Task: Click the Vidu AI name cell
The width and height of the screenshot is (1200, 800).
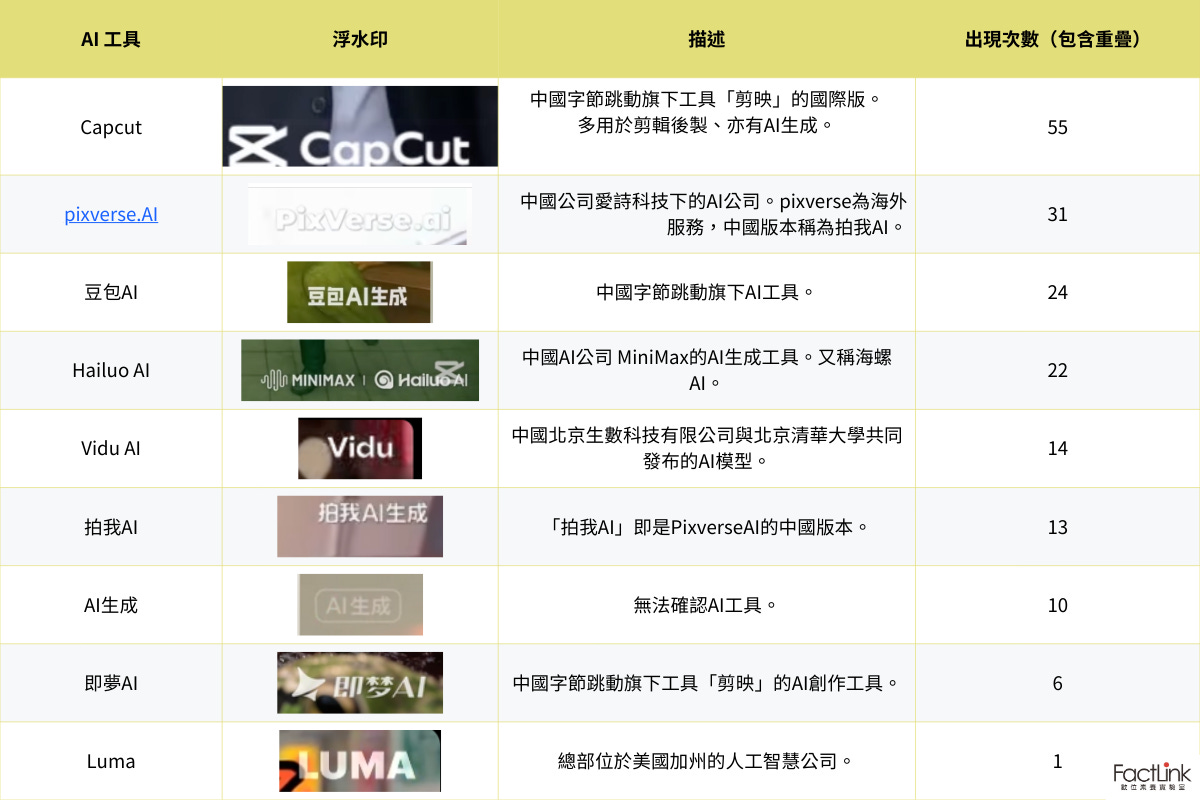Action: click(x=111, y=448)
